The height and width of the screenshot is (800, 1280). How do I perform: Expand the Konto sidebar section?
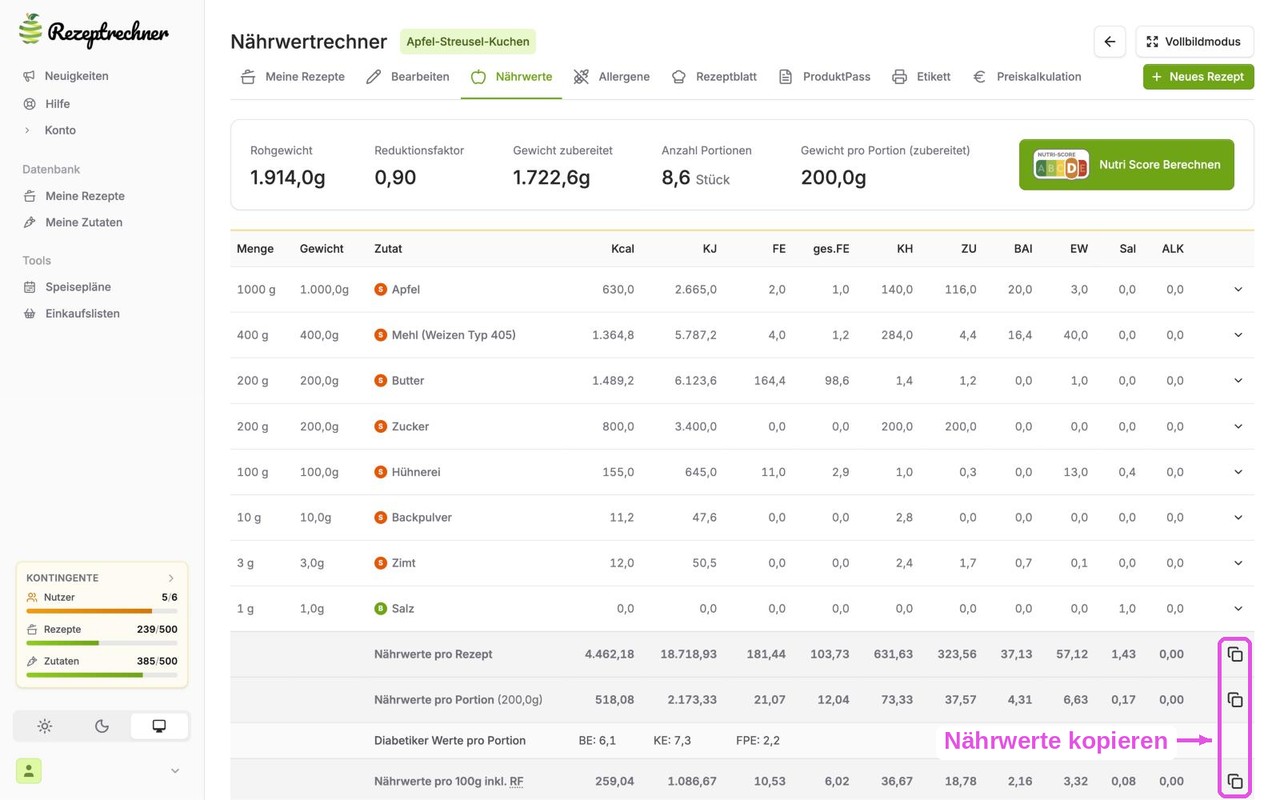[x=50, y=130]
